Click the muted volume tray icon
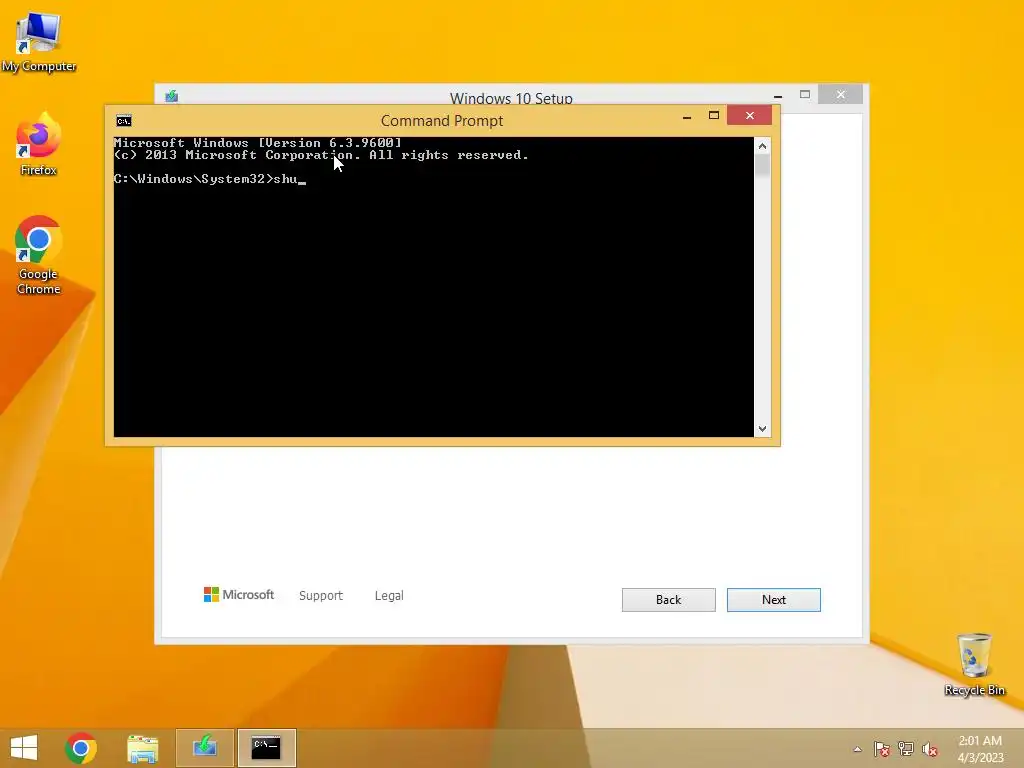 (930, 749)
